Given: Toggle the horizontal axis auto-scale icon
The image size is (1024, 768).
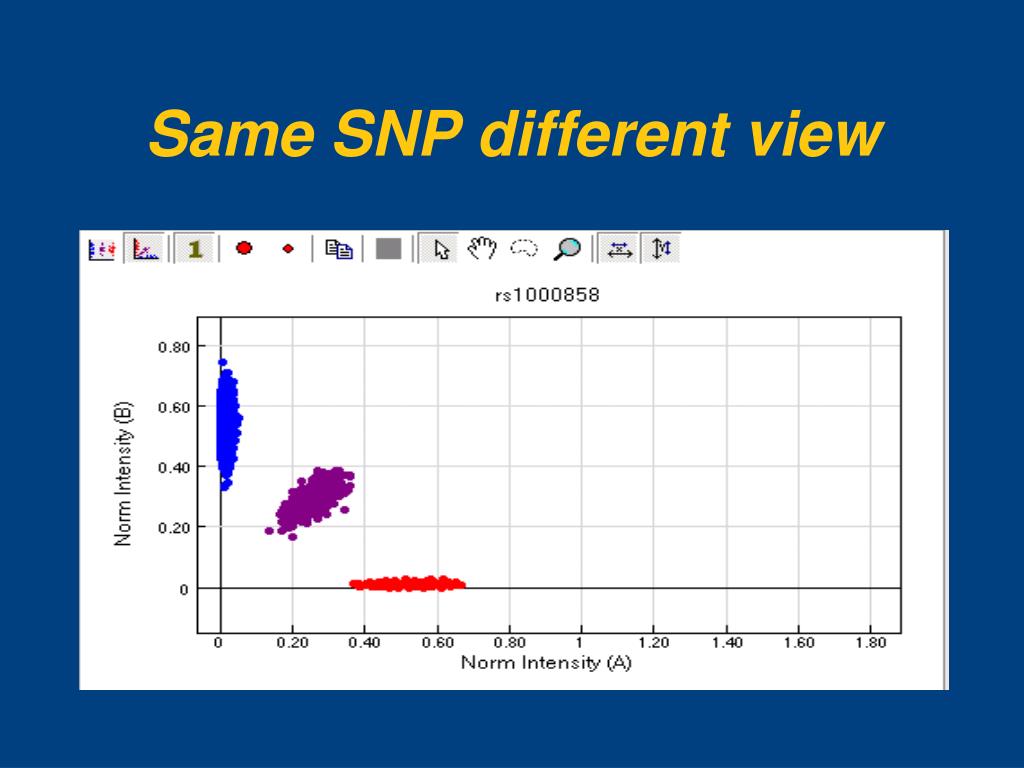Looking at the screenshot, I should click(x=619, y=249).
